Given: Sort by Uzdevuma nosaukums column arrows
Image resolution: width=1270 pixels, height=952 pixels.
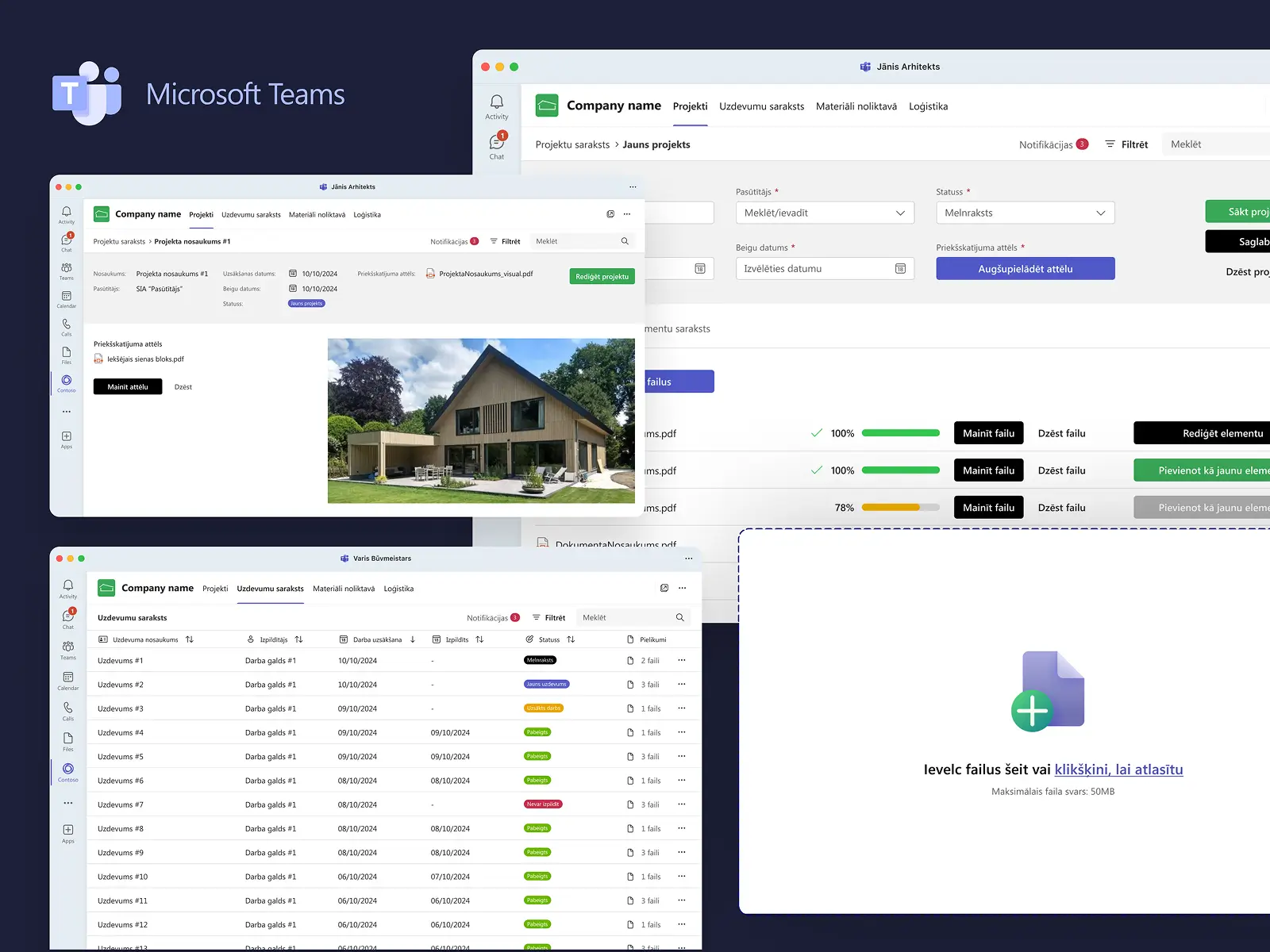Looking at the screenshot, I should pyautogui.click(x=190, y=639).
